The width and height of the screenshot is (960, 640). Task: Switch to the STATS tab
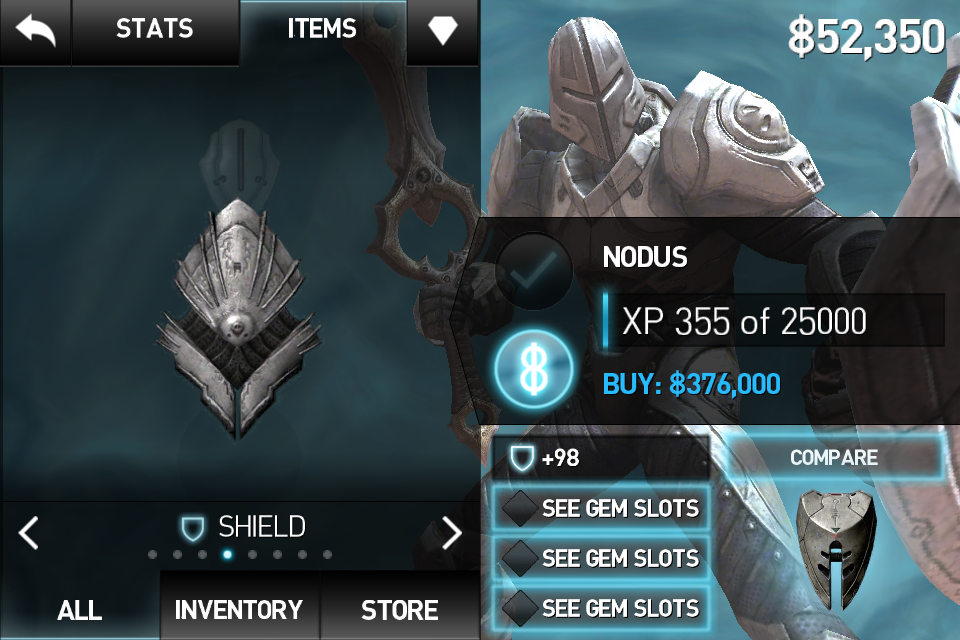(x=155, y=29)
